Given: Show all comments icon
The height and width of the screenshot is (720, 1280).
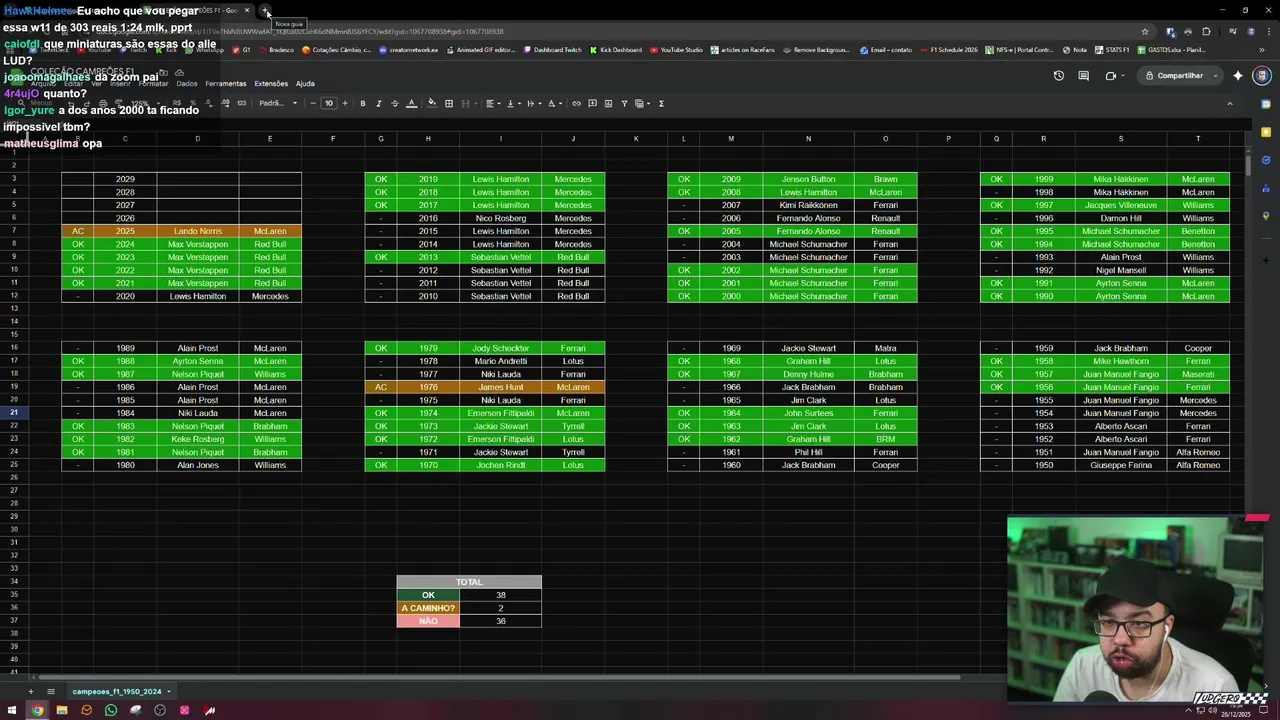Looking at the screenshot, I should pyautogui.click(x=1083, y=76).
